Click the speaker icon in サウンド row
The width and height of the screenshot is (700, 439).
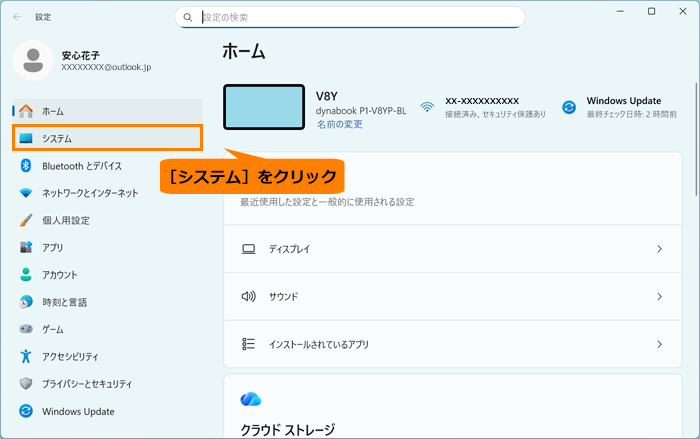click(x=249, y=297)
